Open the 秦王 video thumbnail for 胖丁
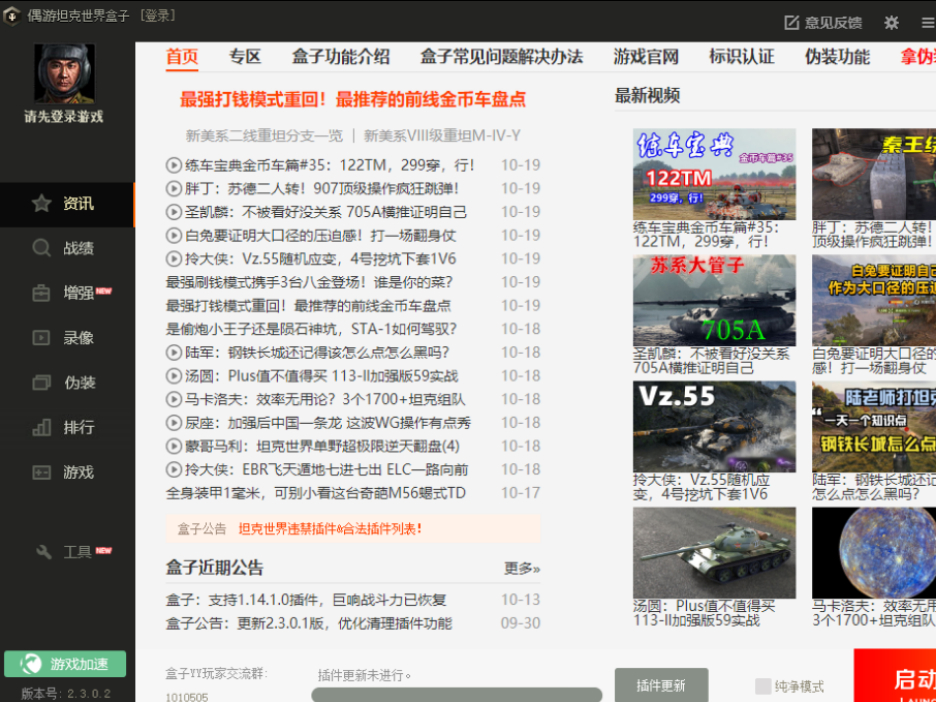This screenshot has height=702, width=936. [x=874, y=174]
